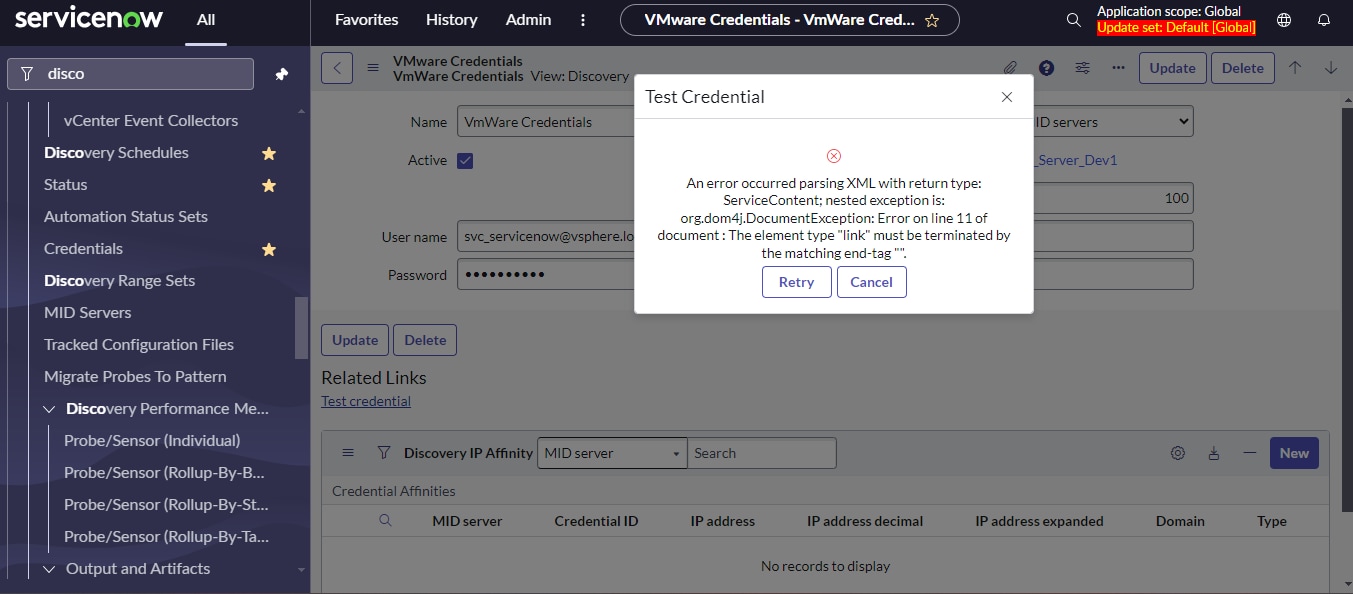
Task: Open the more options kebab in top bar
Action: pyautogui.click(x=584, y=20)
